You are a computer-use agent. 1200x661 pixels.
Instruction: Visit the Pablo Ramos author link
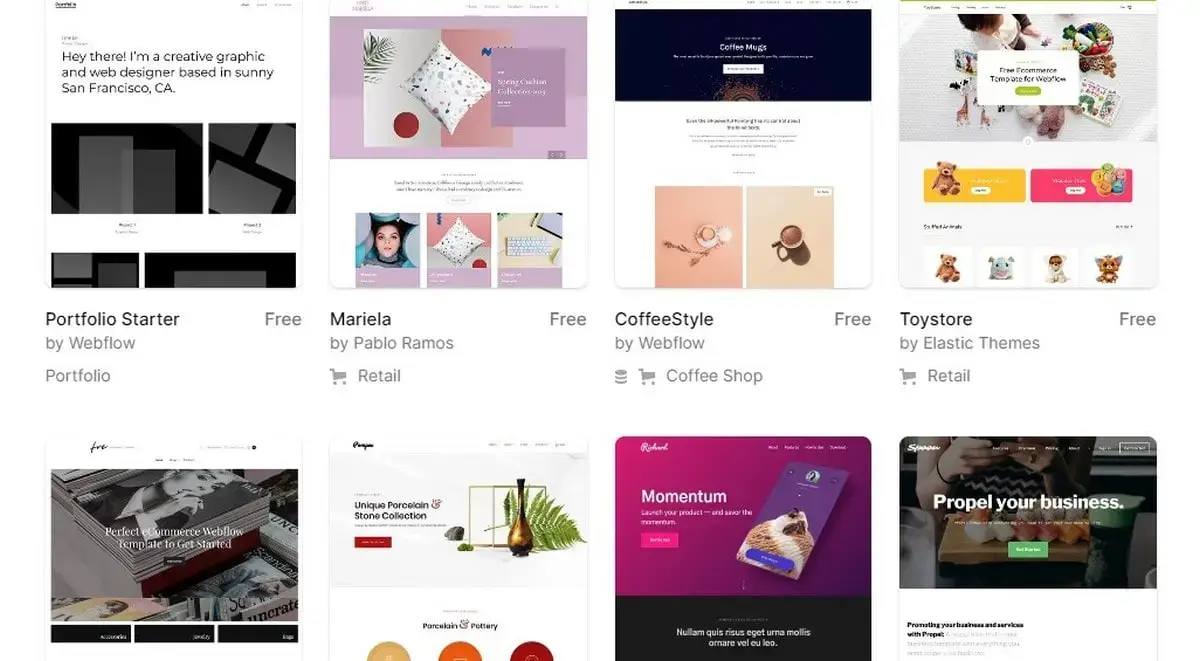click(404, 343)
